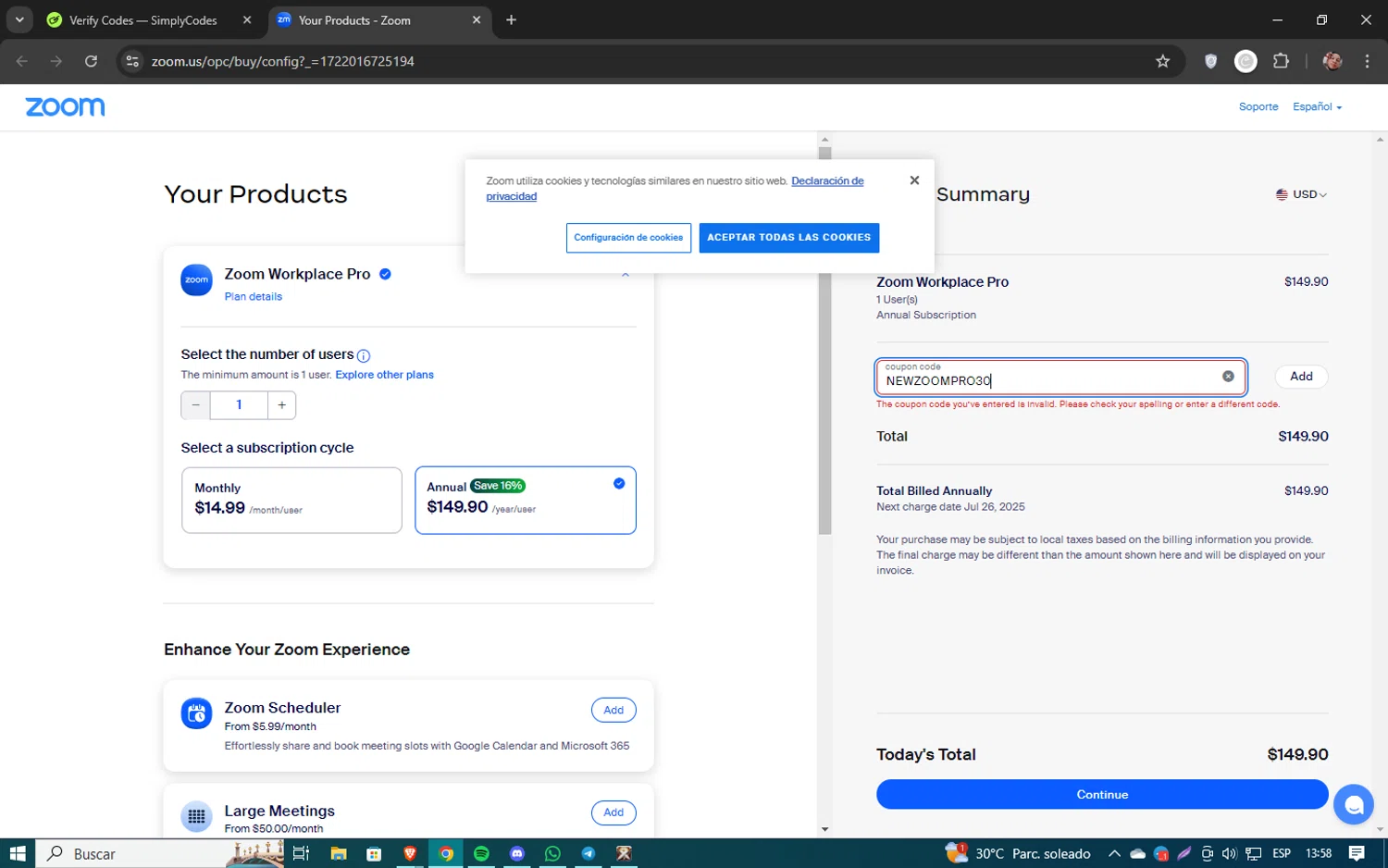Click the ESP input language indicator
1388x868 pixels.
1282,853
